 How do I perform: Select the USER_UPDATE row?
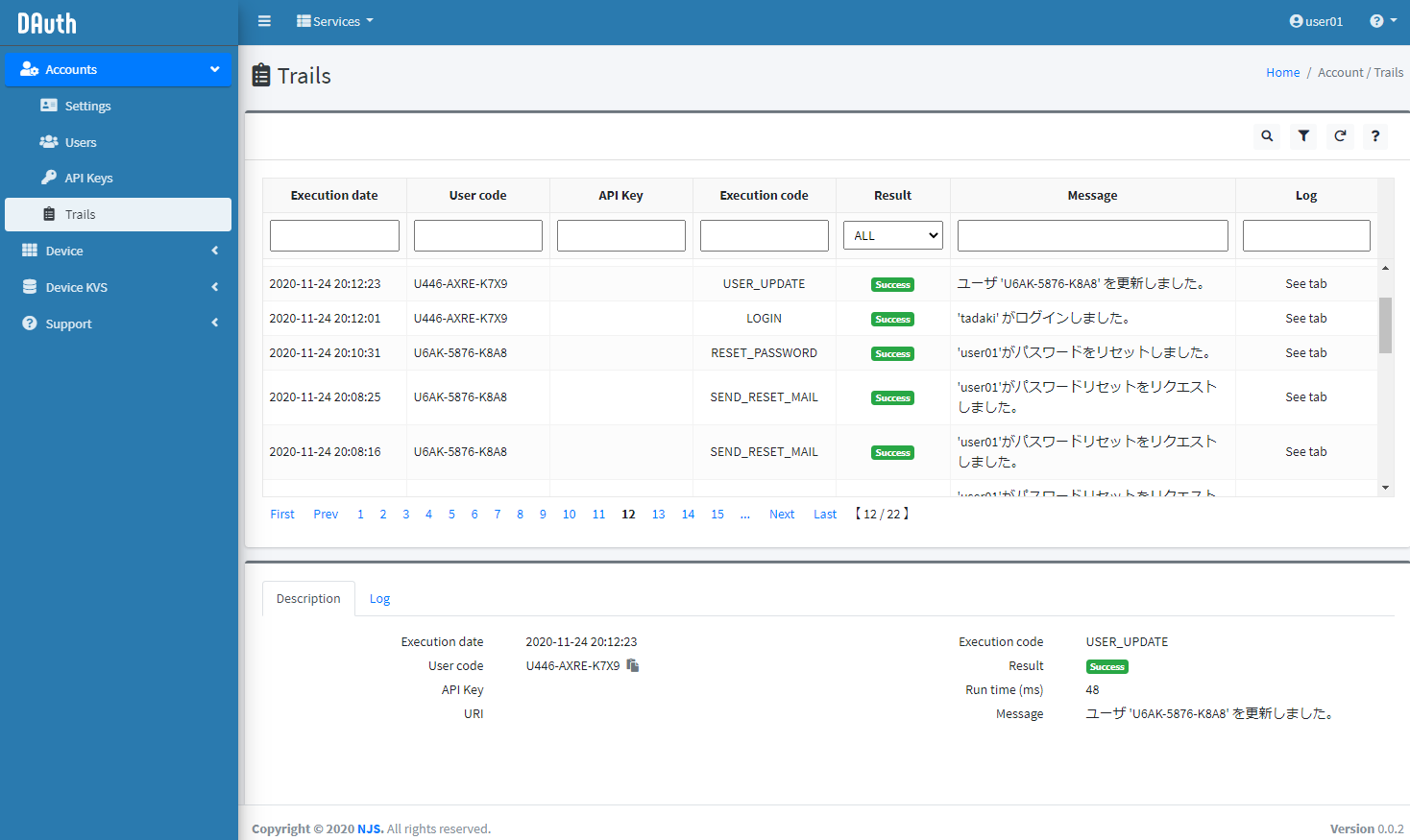[820, 283]
